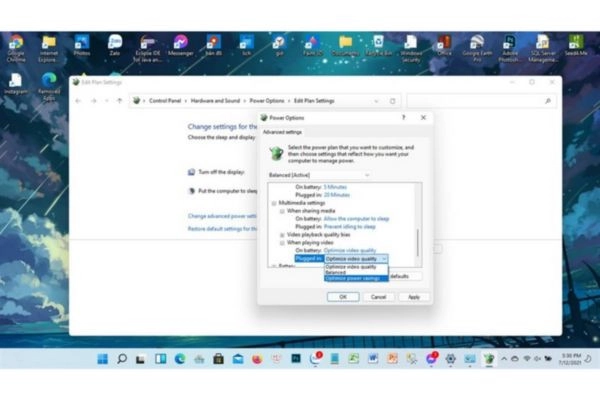Click the Photos desktop icon
Screen dimensions: 600x400
(82, 46)
